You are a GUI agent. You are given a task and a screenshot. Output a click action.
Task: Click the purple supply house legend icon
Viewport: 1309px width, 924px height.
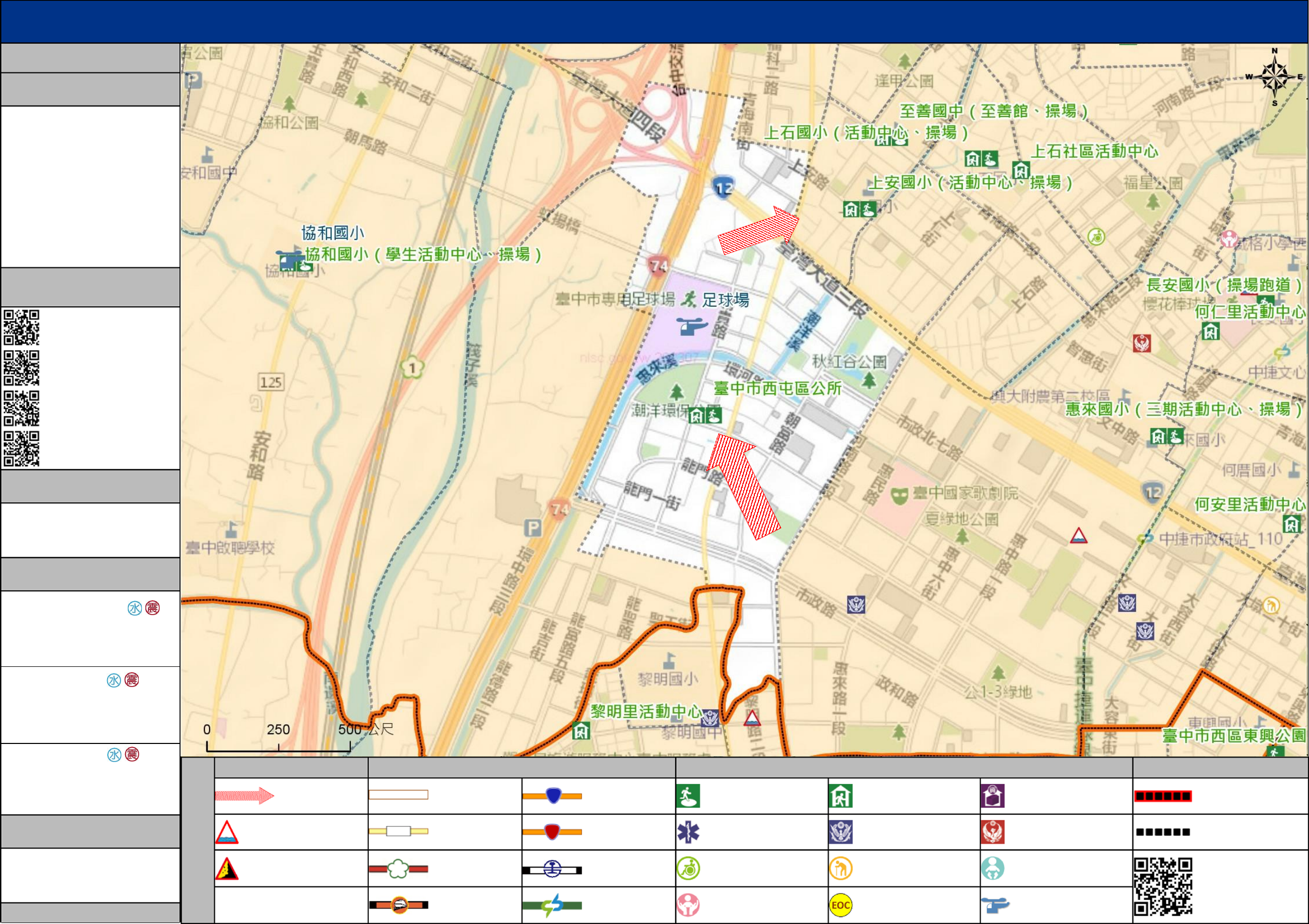click(x=992, y=796)
